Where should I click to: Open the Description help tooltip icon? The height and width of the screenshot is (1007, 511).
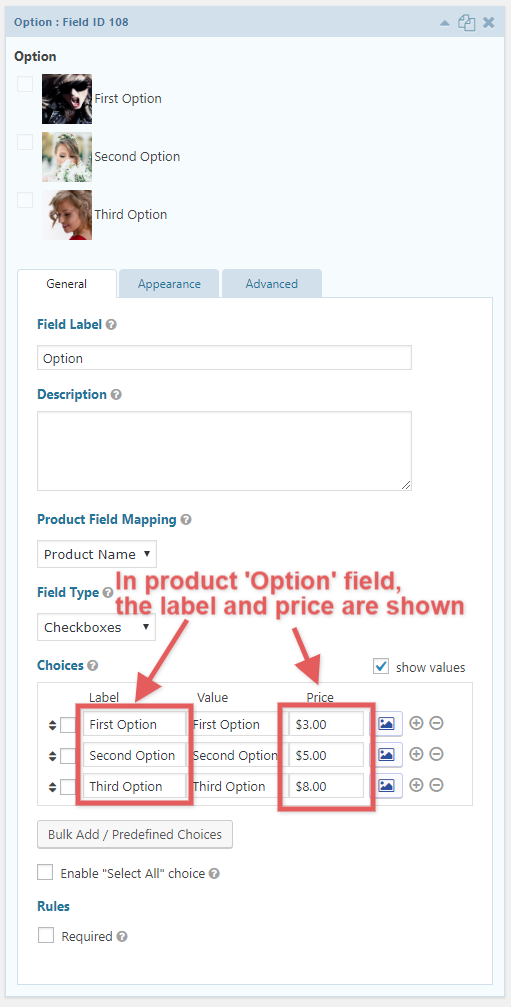[x=116, y=394]
